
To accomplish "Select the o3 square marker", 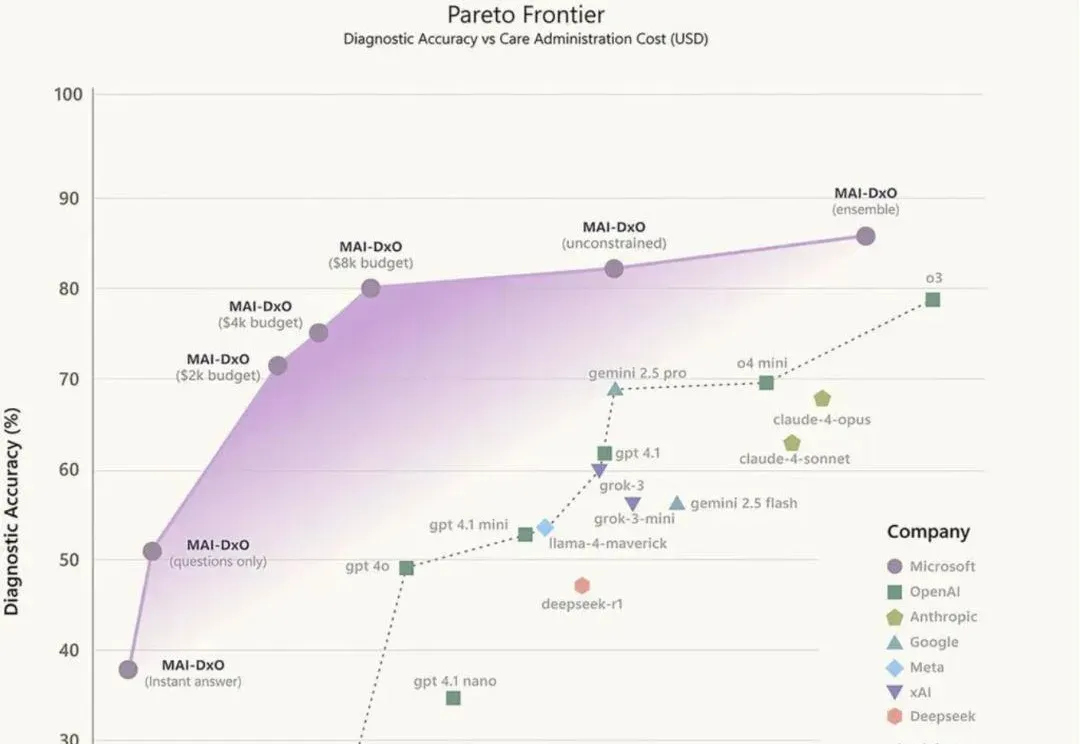I will tap(933, 300).
